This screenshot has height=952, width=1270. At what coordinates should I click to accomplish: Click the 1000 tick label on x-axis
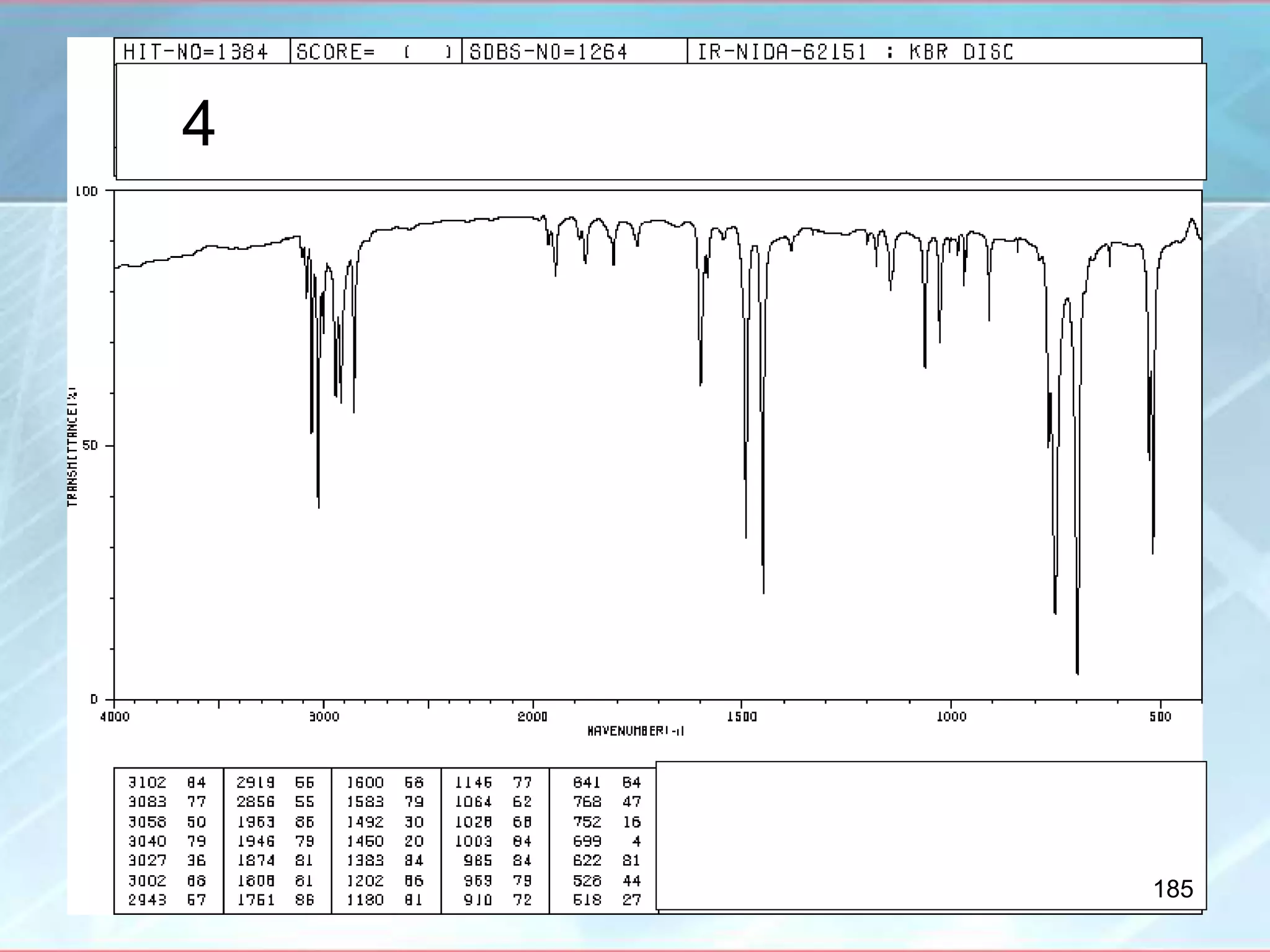pyautogui.click(x=951, y=717)
